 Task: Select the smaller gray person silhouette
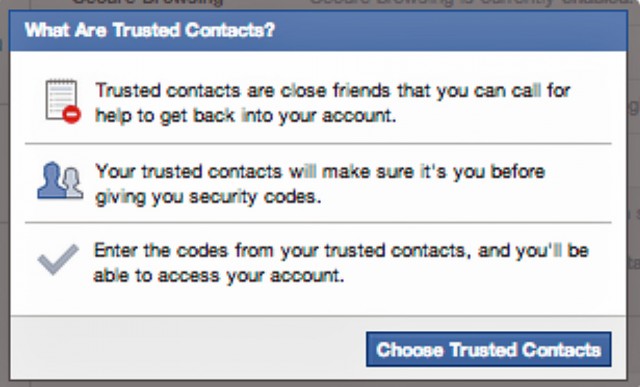73,183
